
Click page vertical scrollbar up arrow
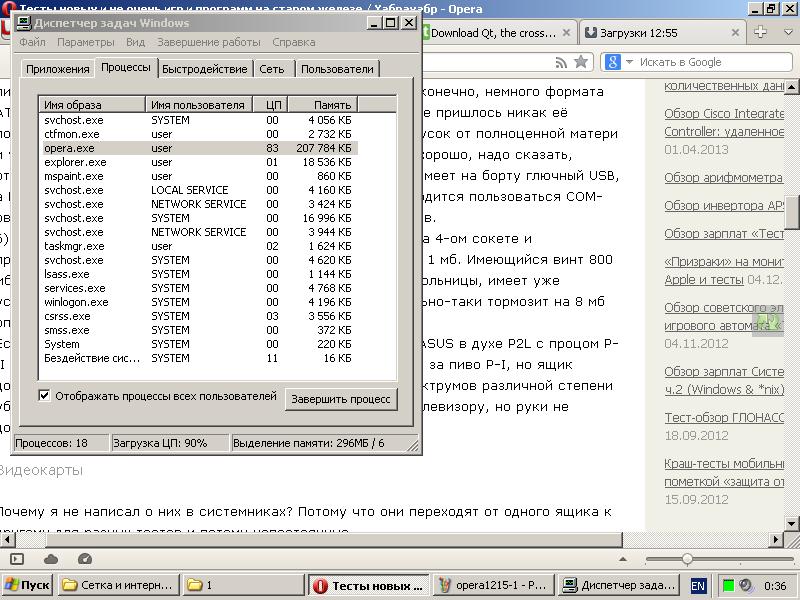[x=791, y=87]
